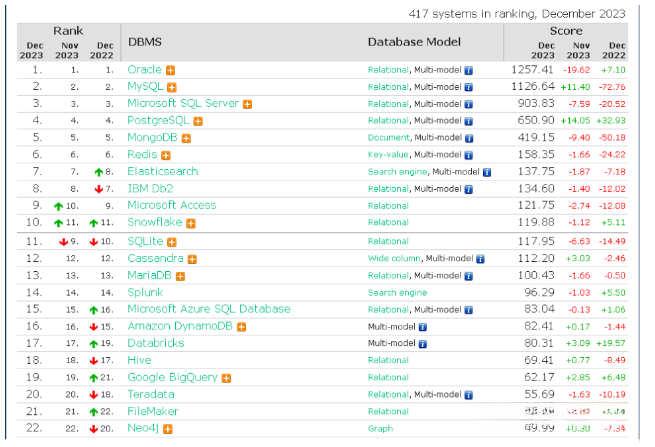Open the Amazon DynamoDB link
This screenshot has height=447, width=655.
(x=180, y=326)
